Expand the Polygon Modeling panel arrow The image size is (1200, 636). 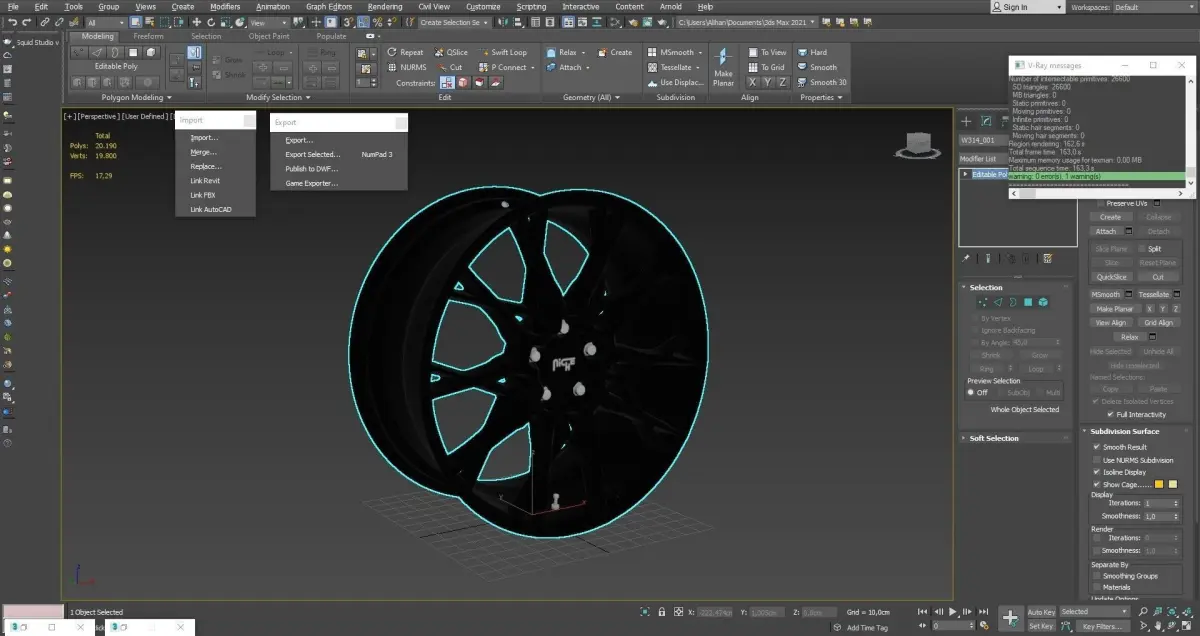(167, 98)
